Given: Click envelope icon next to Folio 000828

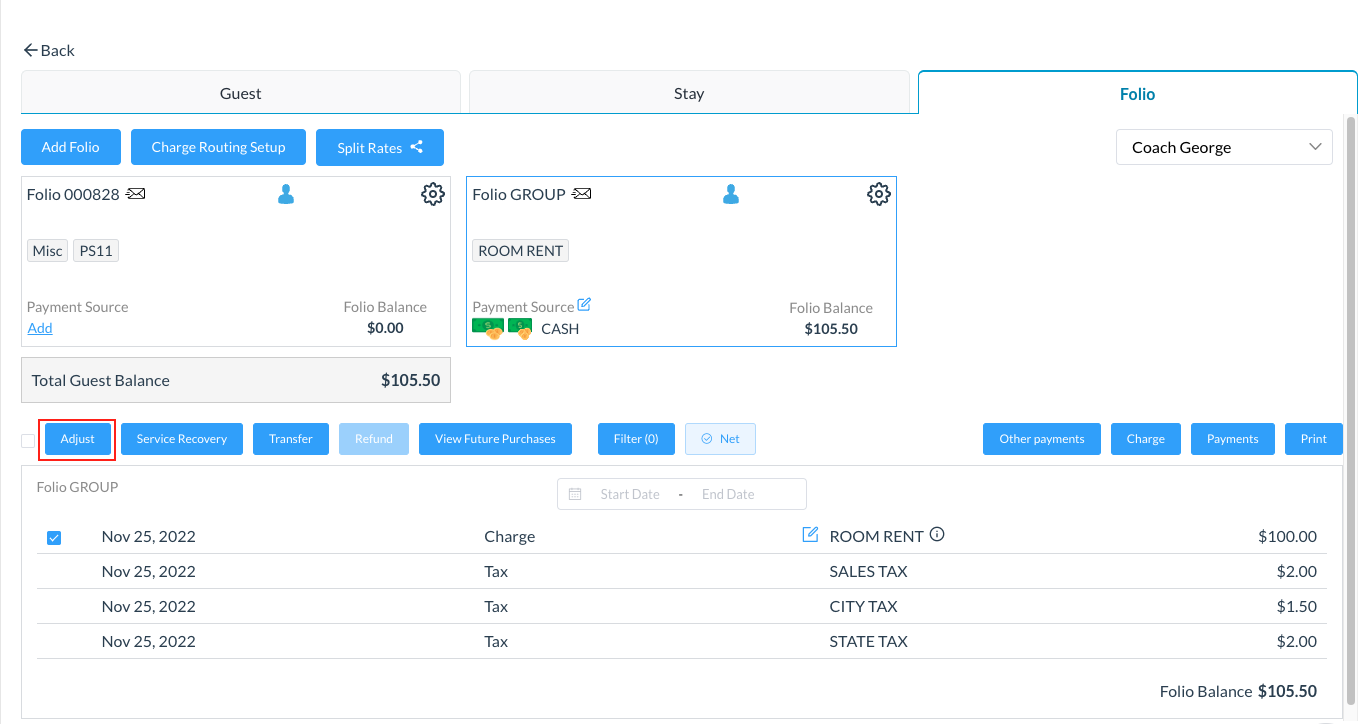Looking at the screenshot, I should (x=136, y=194).
